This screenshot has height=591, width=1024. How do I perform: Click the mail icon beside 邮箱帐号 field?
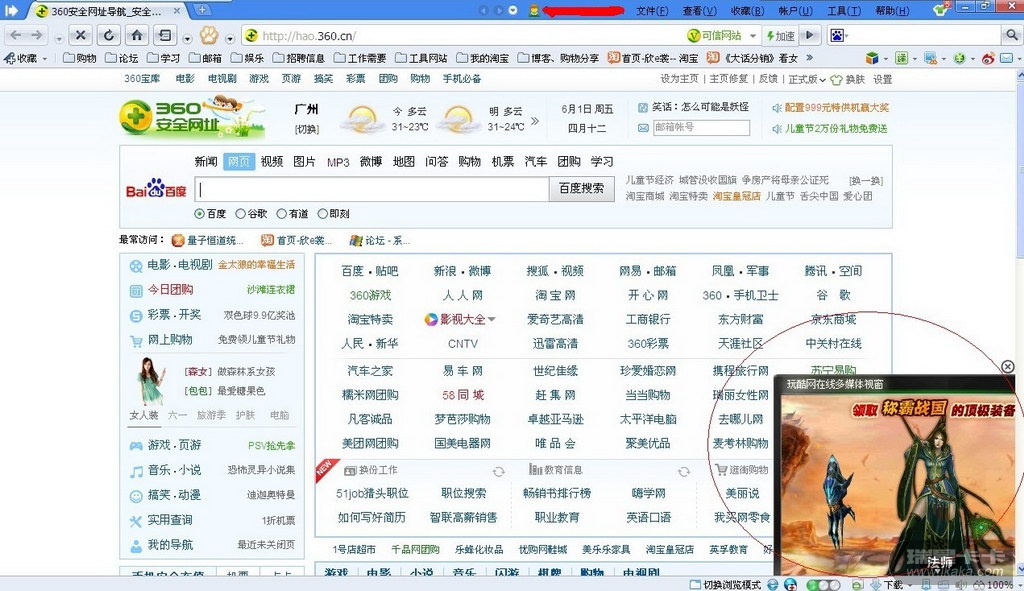point(643,128)
